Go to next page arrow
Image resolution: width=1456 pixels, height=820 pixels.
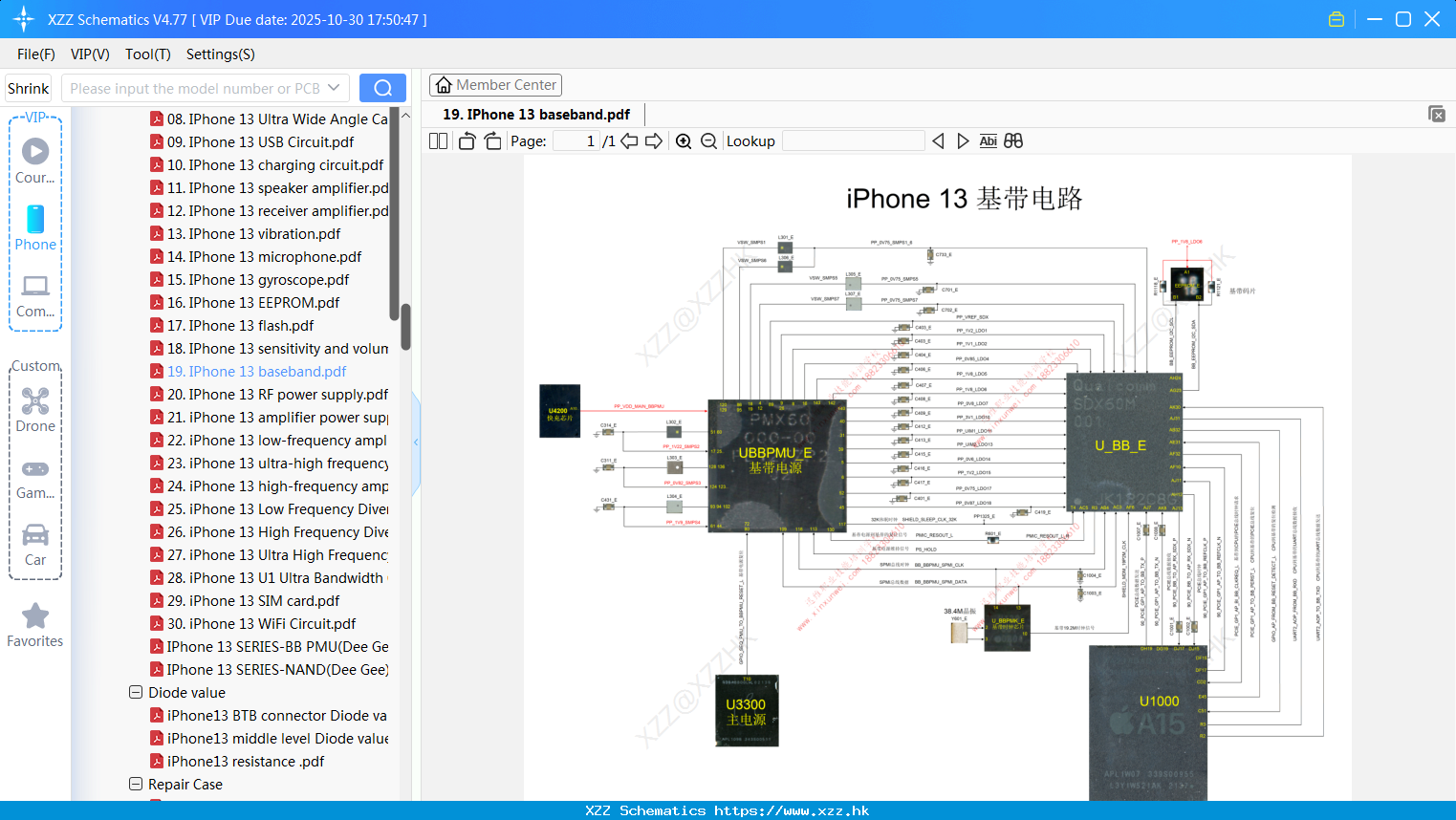coord(654,141)
